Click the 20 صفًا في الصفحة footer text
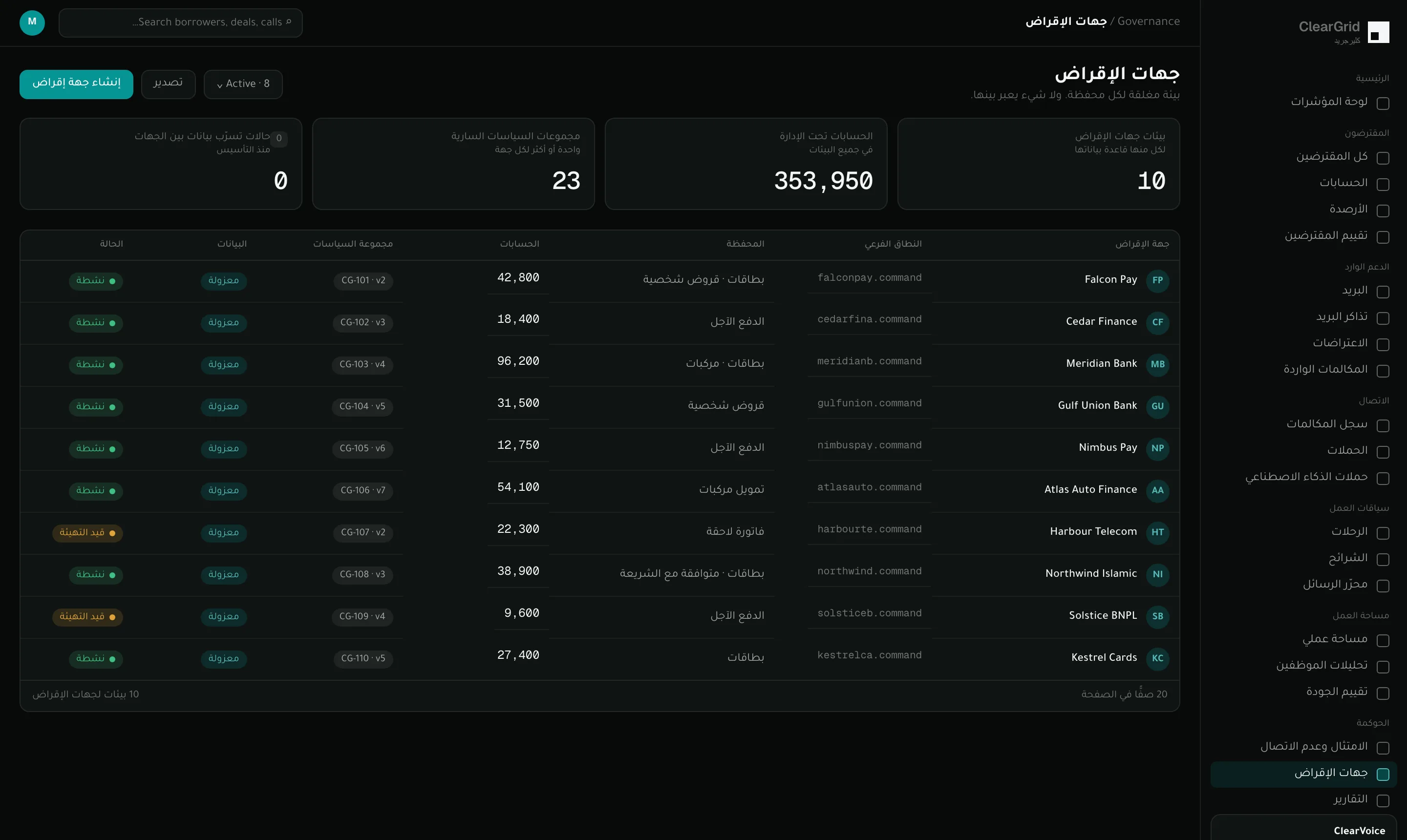 (x=1124, y=694)
